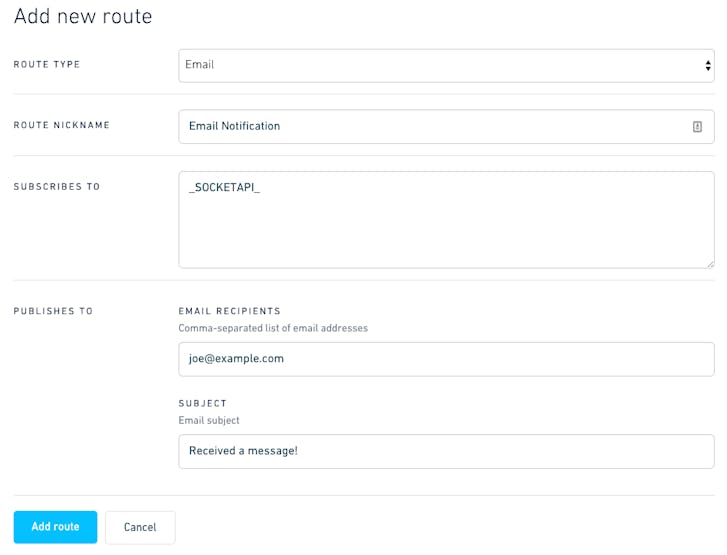
Task: Click the SUBSCRIBES TO label
Action: point(57,186)
